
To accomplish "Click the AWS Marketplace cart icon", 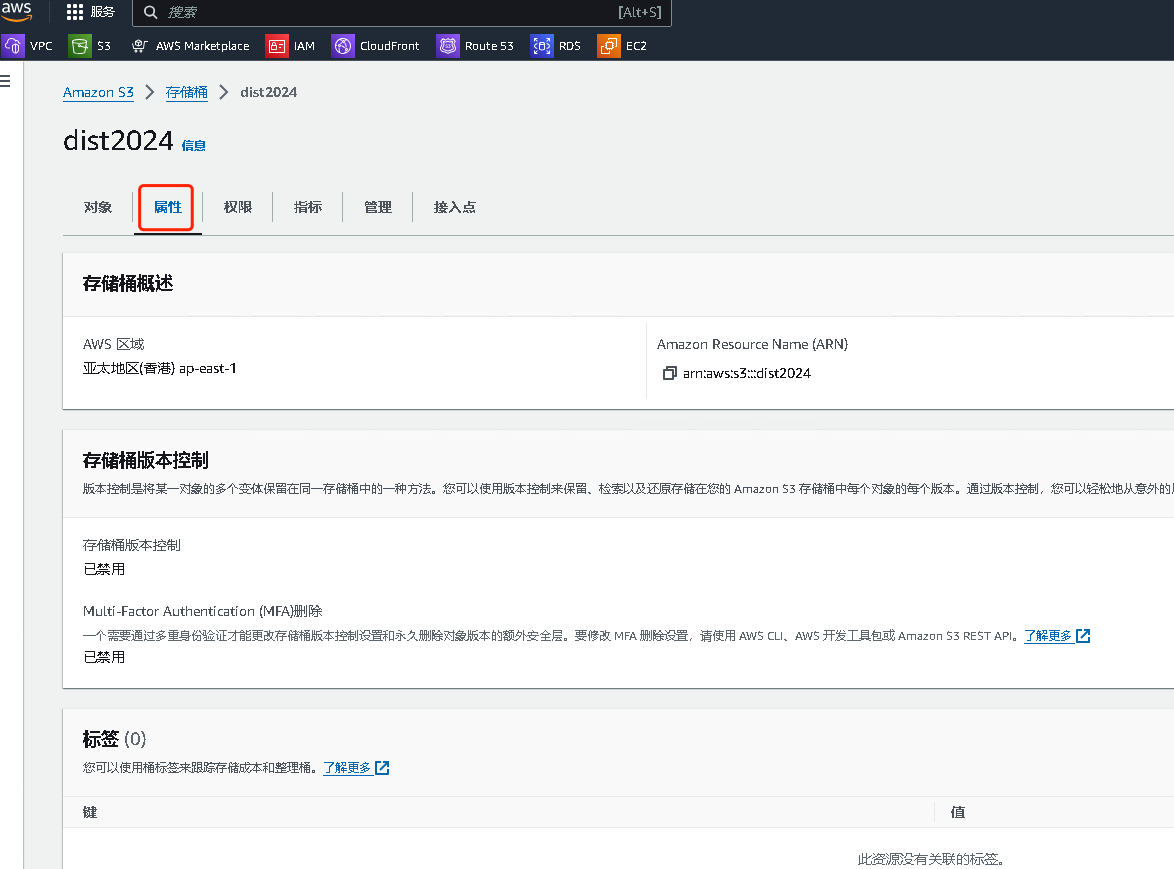I will [x=139, y=46].
